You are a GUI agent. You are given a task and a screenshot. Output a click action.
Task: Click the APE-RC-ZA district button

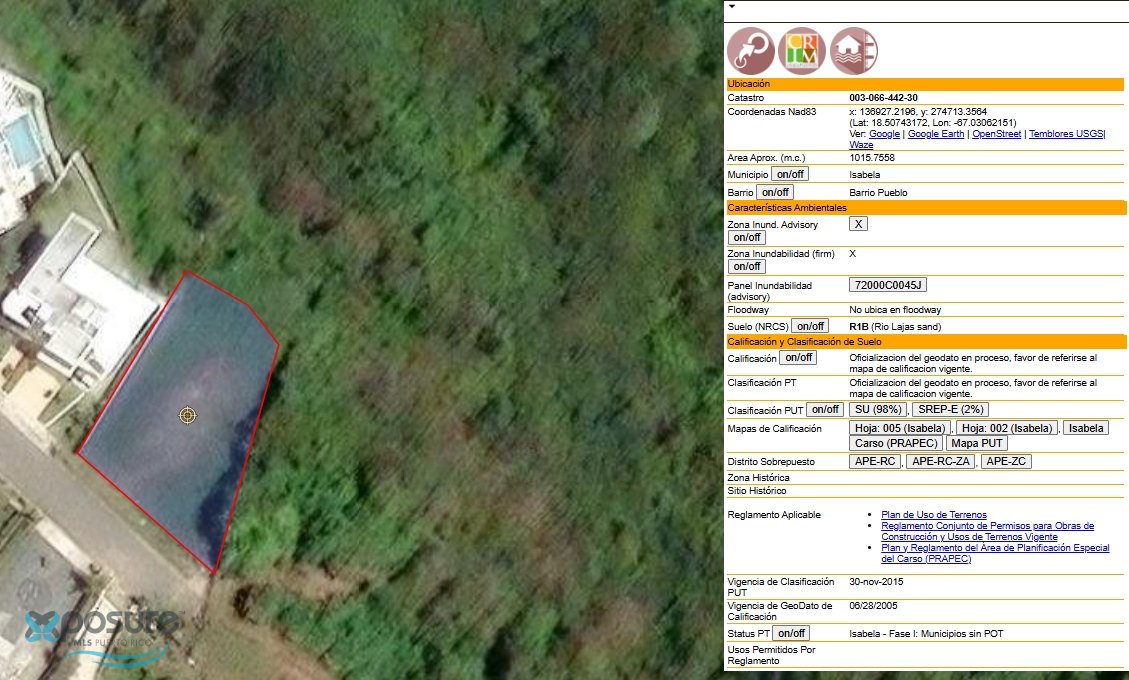tap(942, 462)
